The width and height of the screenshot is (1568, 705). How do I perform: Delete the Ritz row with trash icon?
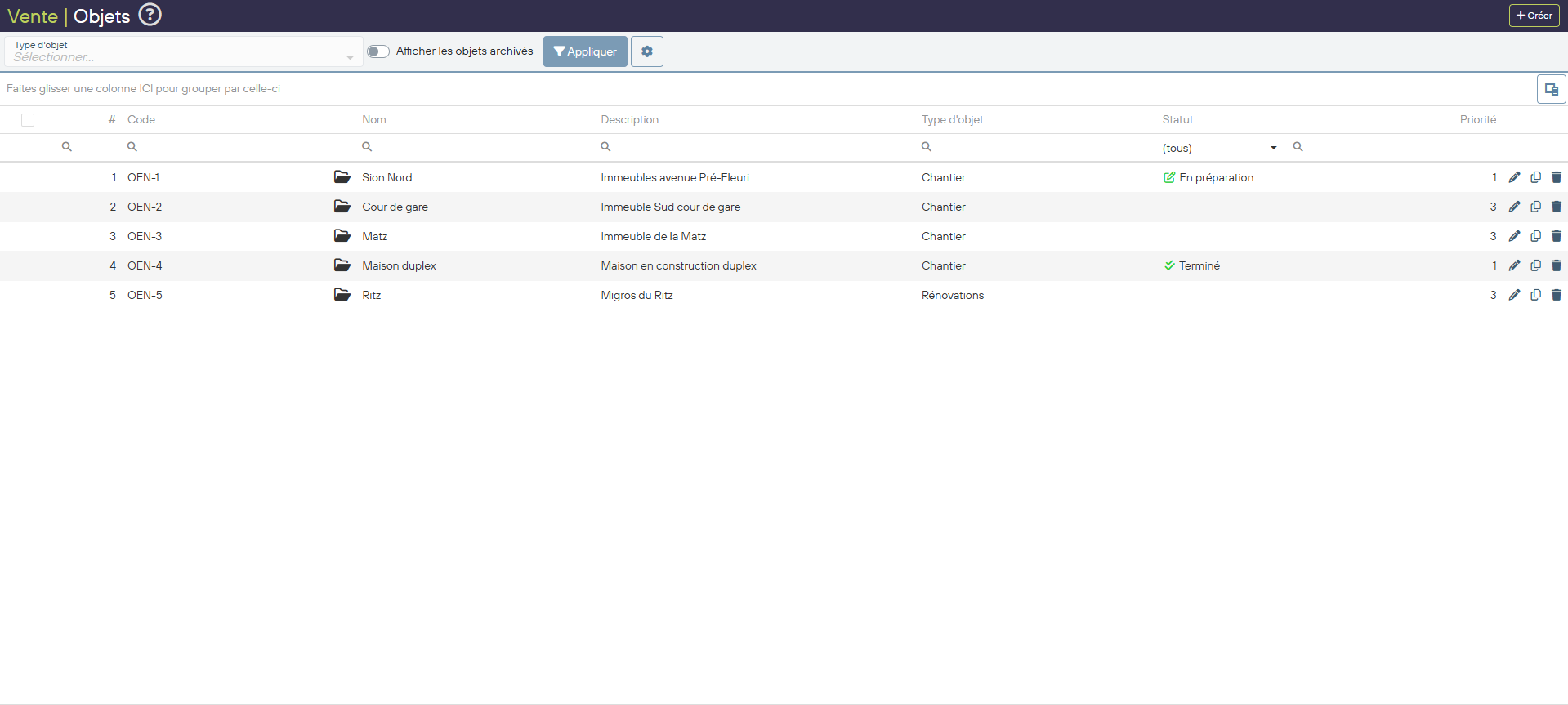[x=1556, y=295]
